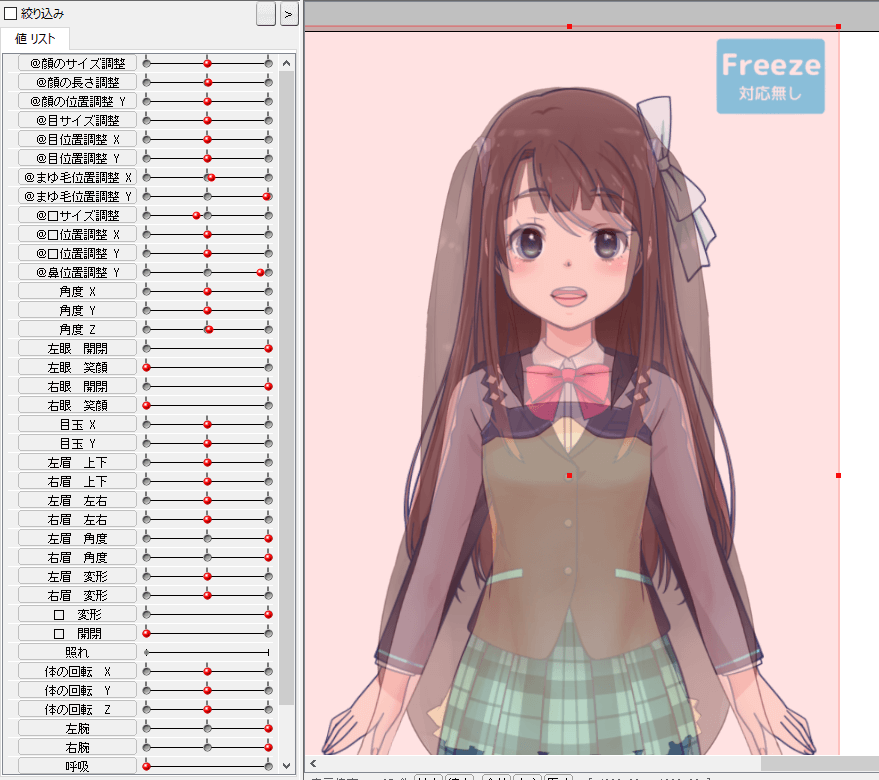Image resolution: width=879 pixels, height=780 pixels.
Task: Click the Freeze 対応無し badge on canvas
Action: point(771,76)
